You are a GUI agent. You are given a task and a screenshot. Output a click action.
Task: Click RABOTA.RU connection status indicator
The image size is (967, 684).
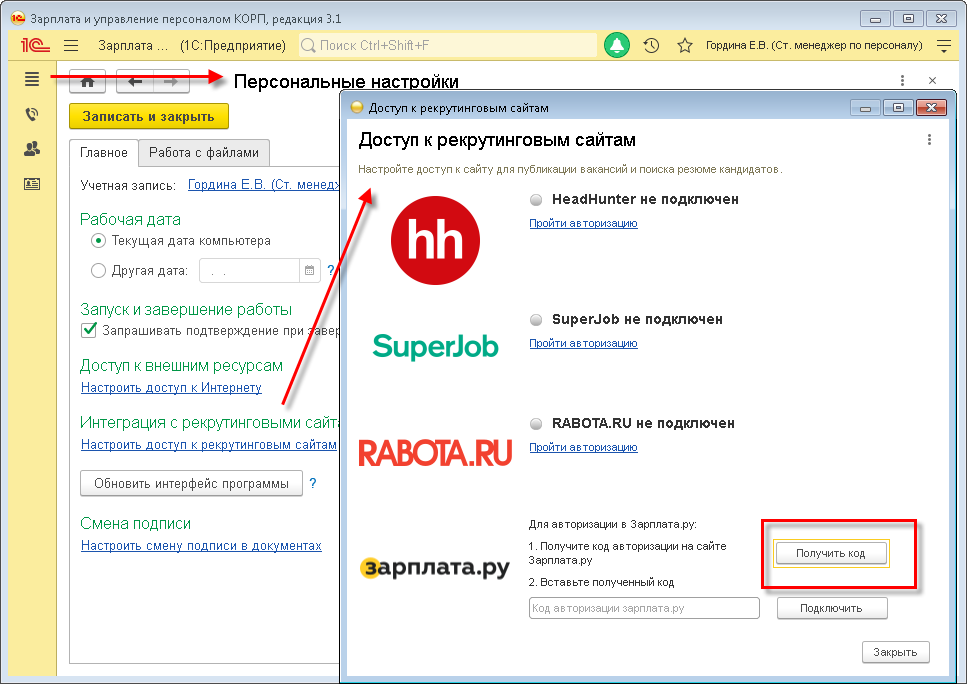[x=536, y=424]
